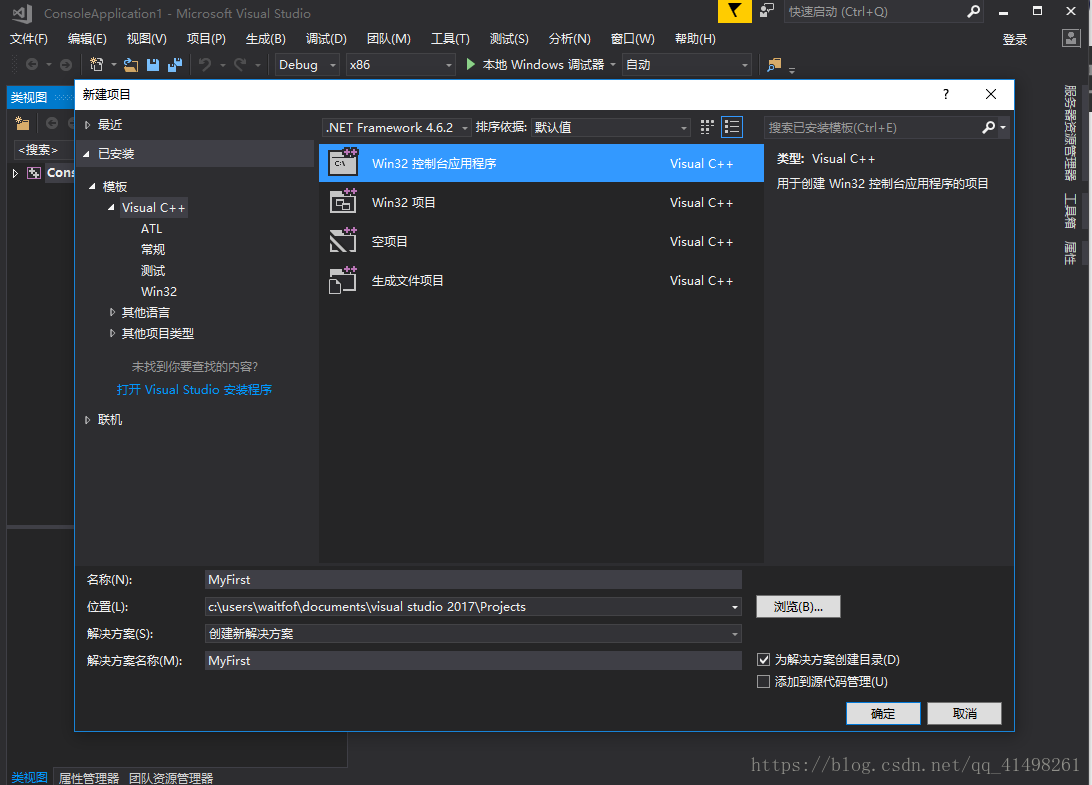Click the 解决方案名称 input field
The width and height of the screenshot is (1092, 785).
tap(473, 660)
